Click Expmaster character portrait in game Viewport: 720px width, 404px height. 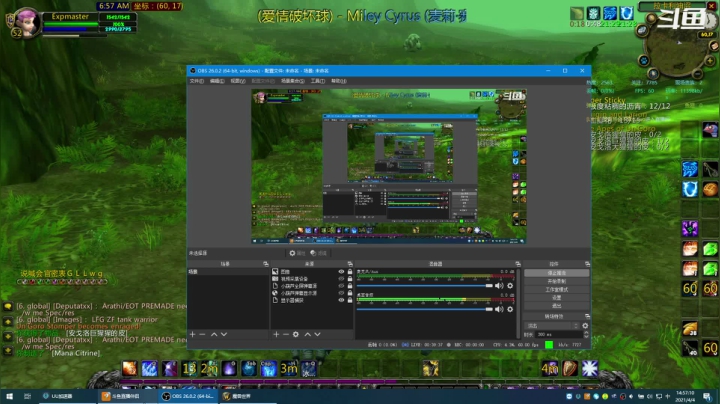coord(27,22)
